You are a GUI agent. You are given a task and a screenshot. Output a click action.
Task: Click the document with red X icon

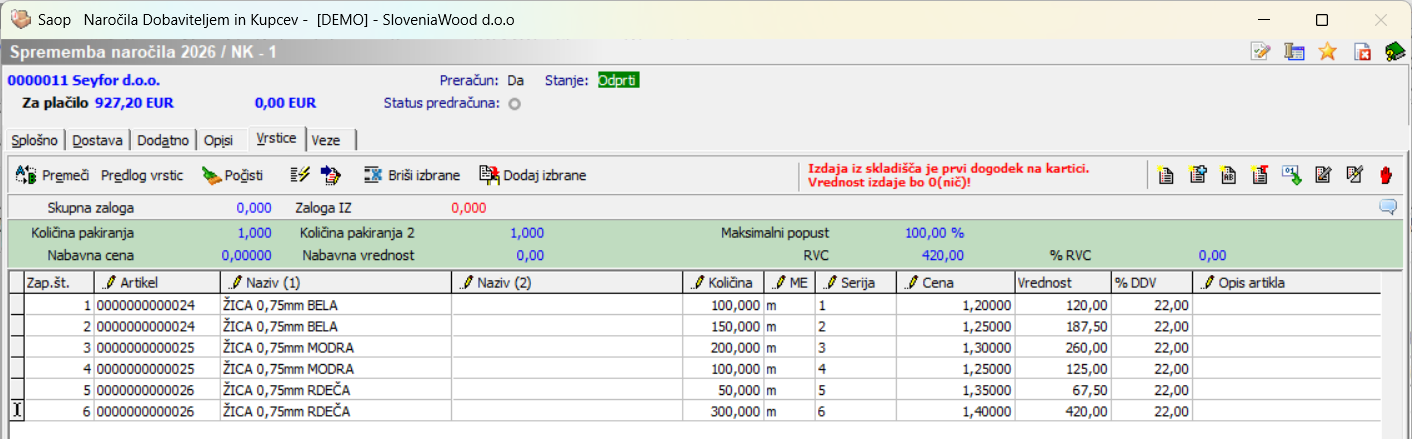pos(1362,52)
